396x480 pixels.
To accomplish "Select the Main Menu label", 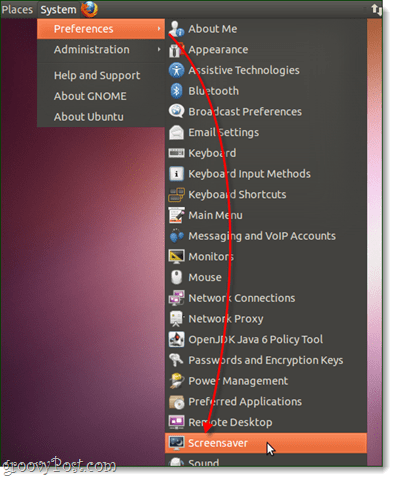I will point(215,215).
